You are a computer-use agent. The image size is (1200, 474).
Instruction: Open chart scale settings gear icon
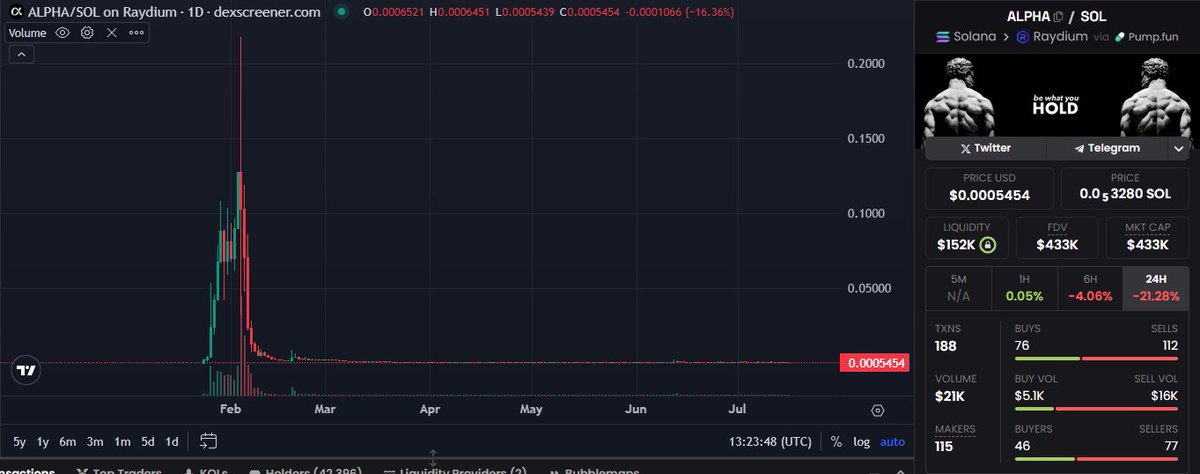coord(878,410)
